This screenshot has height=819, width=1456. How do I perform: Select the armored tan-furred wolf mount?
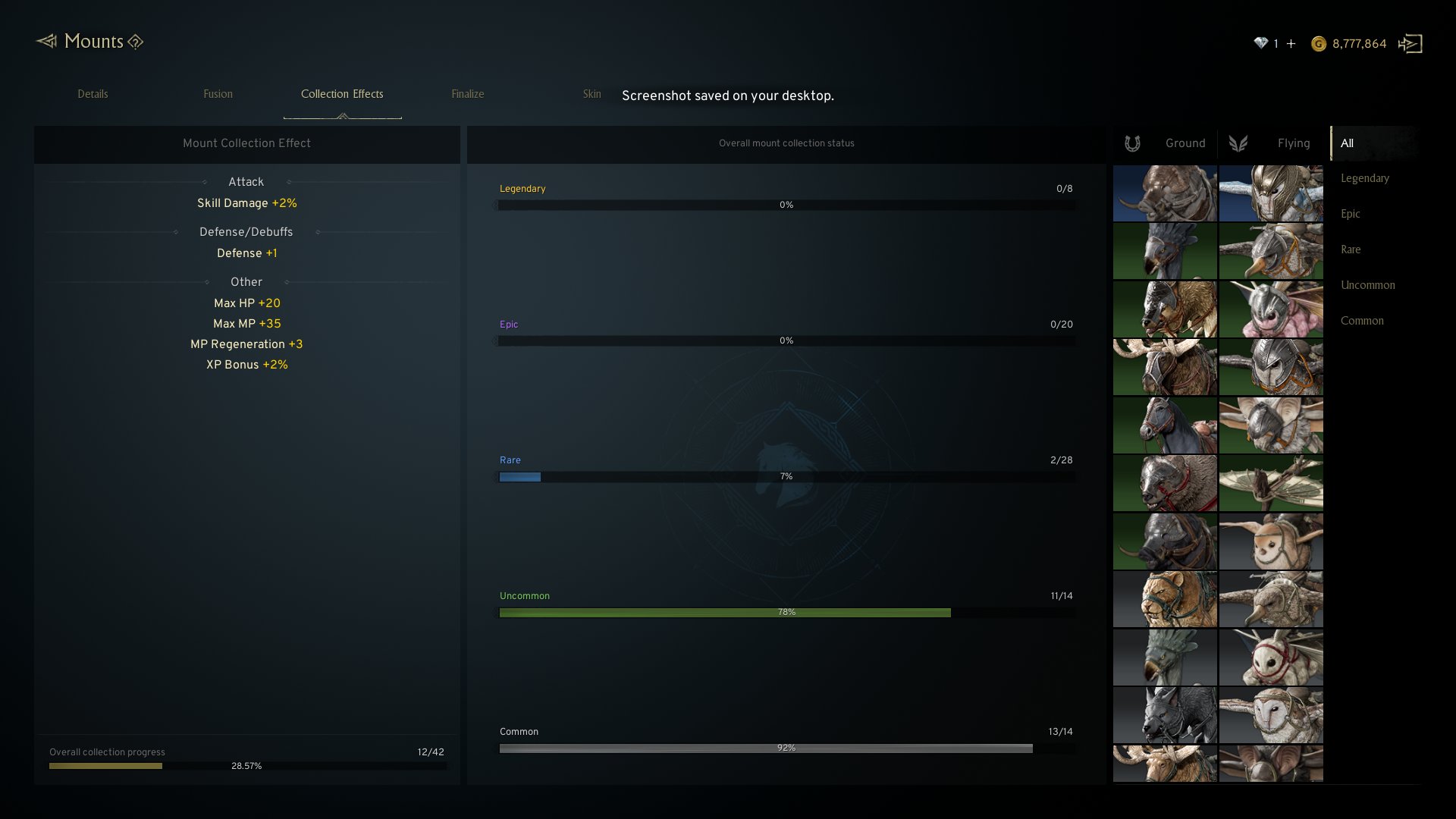(x=1165, y=309)
